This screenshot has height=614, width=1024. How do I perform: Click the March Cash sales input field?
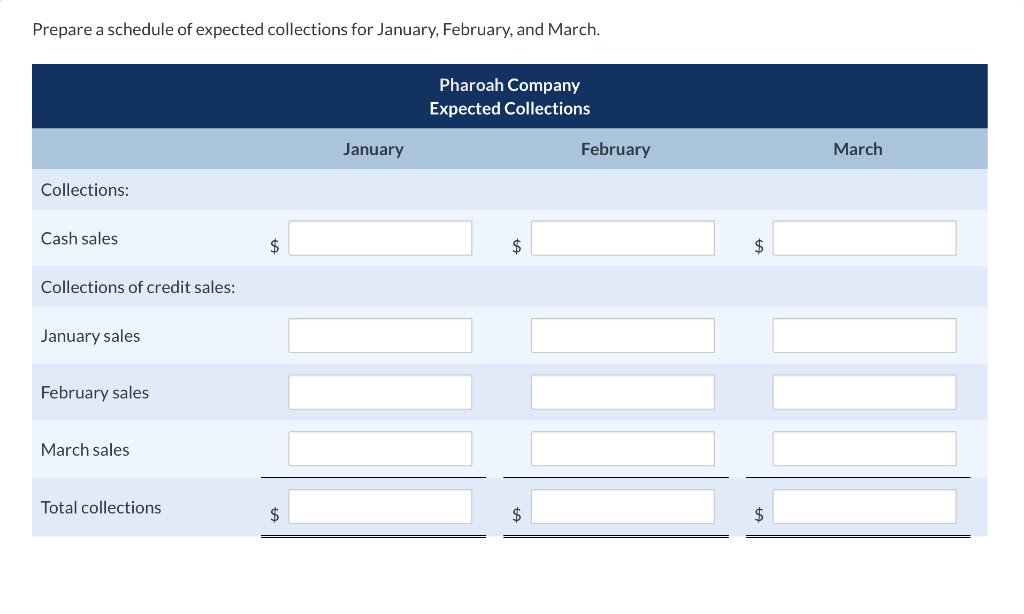864,238
